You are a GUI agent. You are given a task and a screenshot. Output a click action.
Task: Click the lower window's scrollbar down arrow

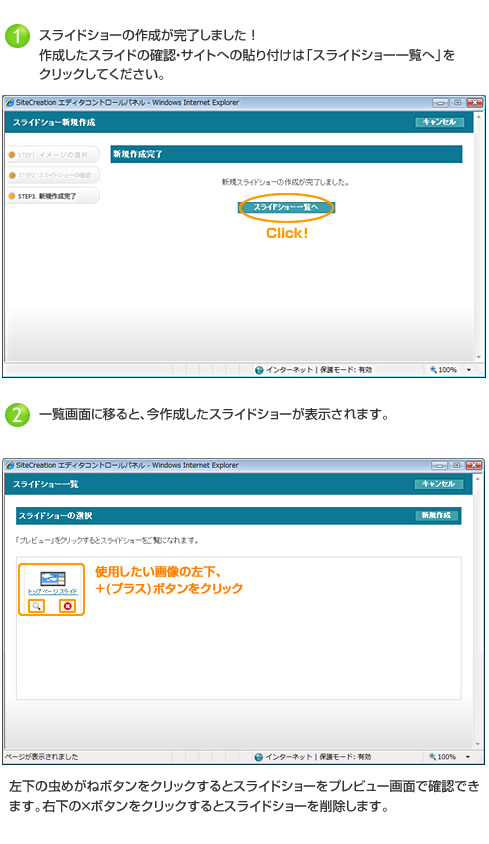[479, 744]
